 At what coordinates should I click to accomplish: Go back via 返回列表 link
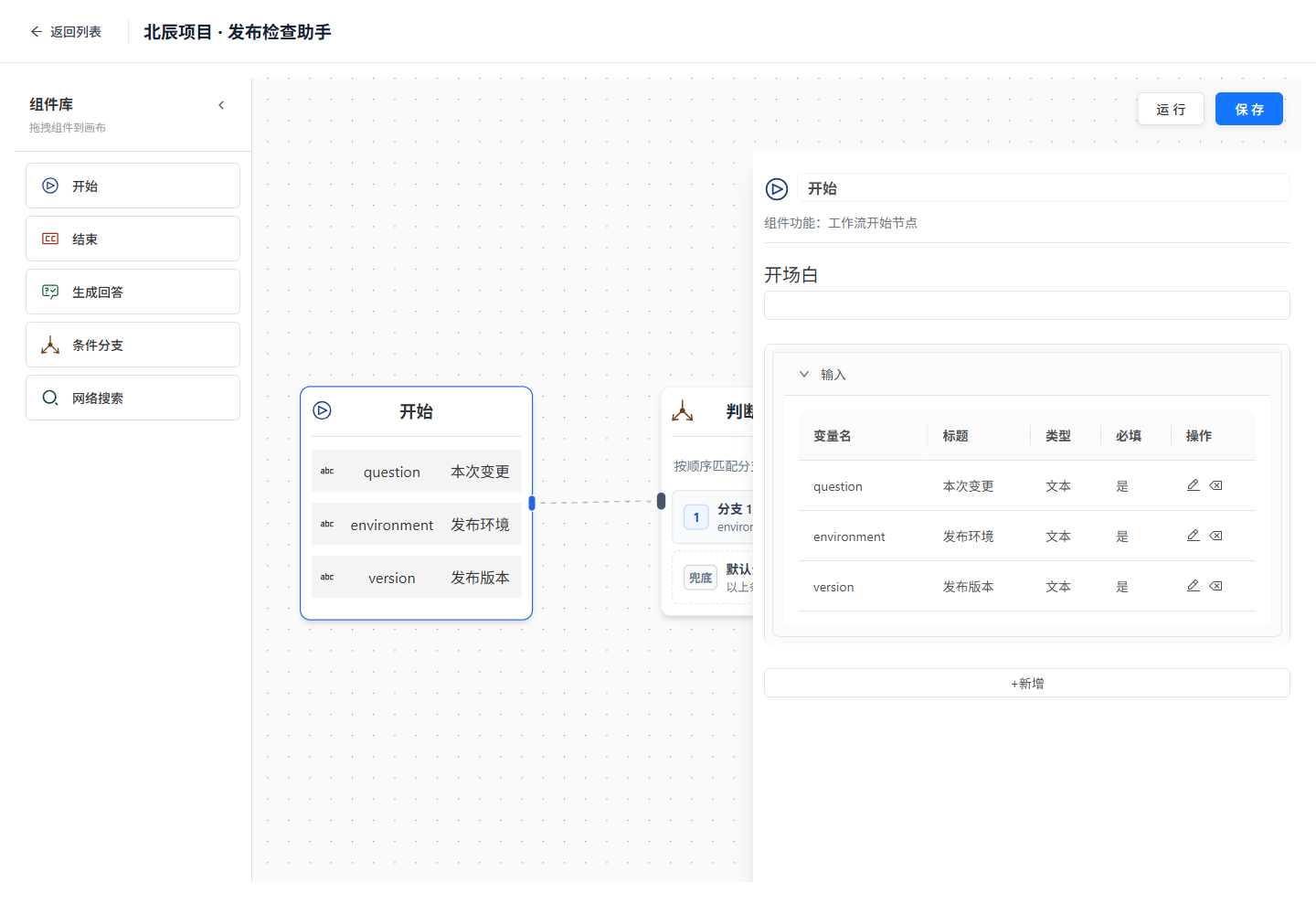point(66,32)
